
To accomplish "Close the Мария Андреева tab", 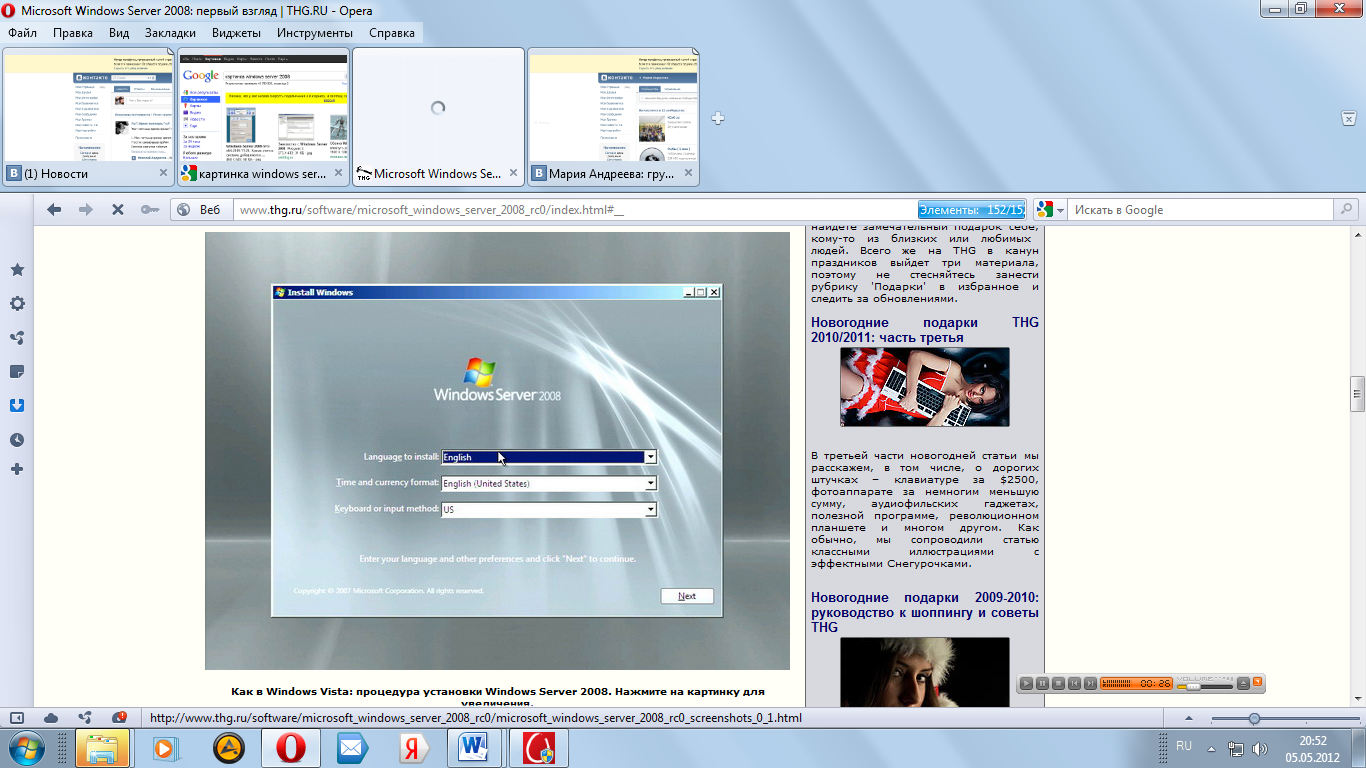I will point(689,173).
